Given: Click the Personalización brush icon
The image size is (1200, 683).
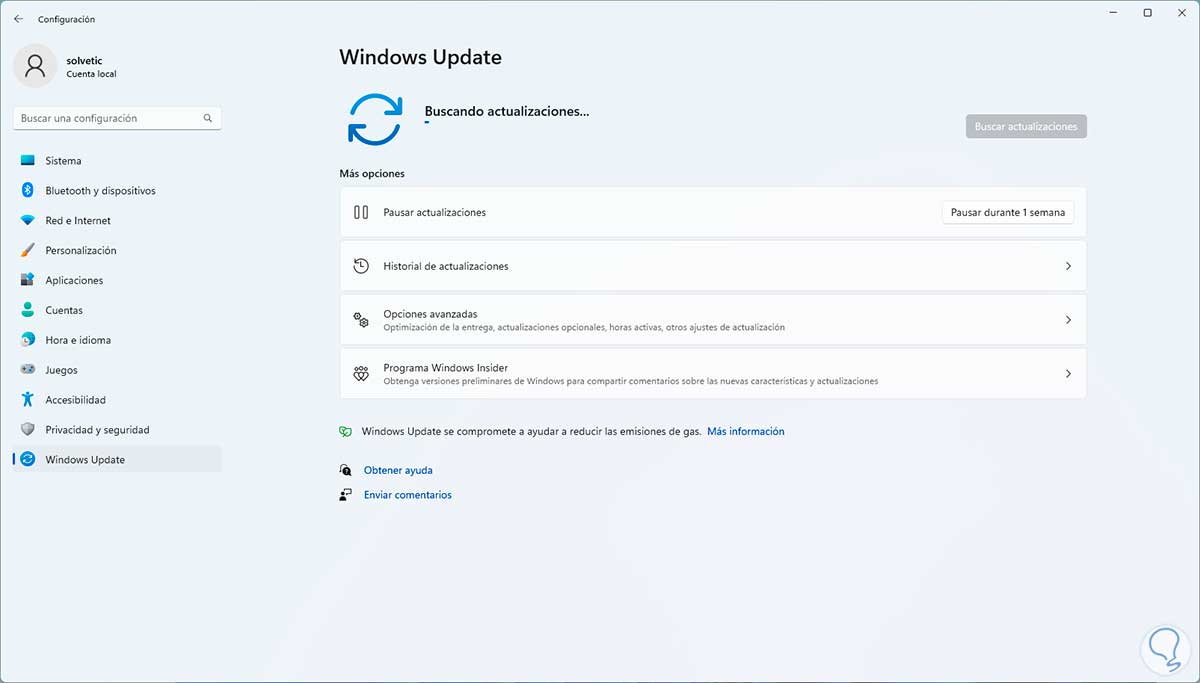Looking at the screenshot, I should tap(27, 251).
